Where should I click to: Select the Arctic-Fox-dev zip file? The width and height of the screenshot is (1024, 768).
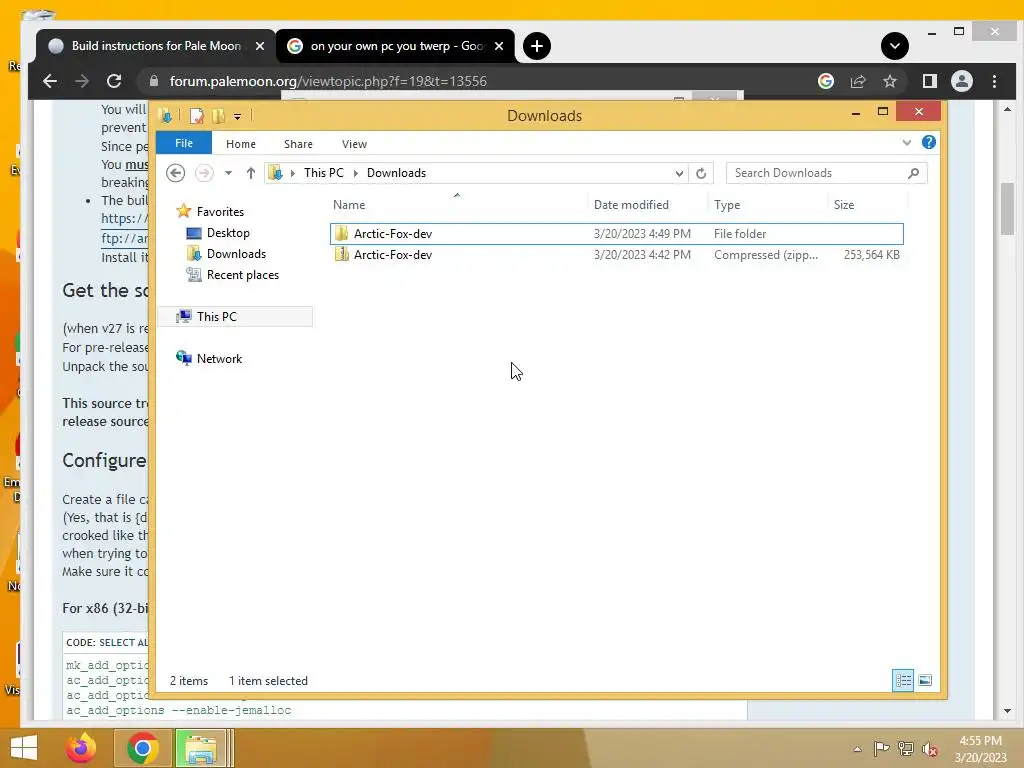[616, 255]
